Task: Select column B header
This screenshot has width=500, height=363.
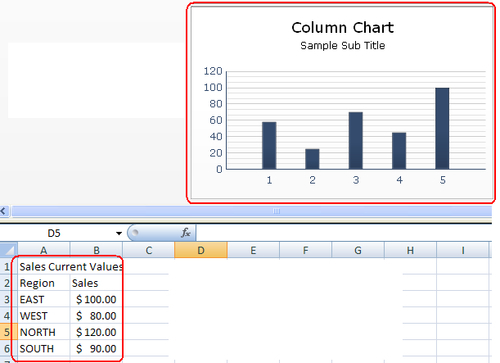Action: 96,250
